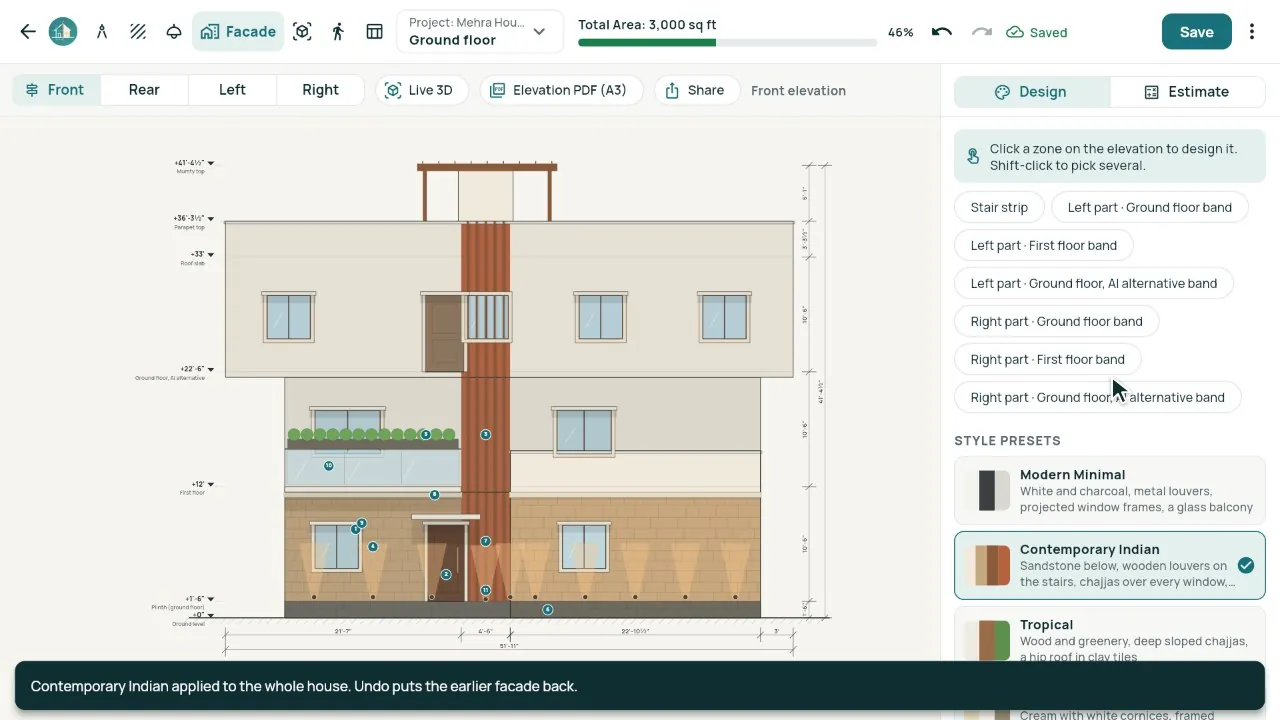Click zone marker 10 on the glass balcony
The width and height of the screenshot is (1280, 720).
[x=328, y=465]
